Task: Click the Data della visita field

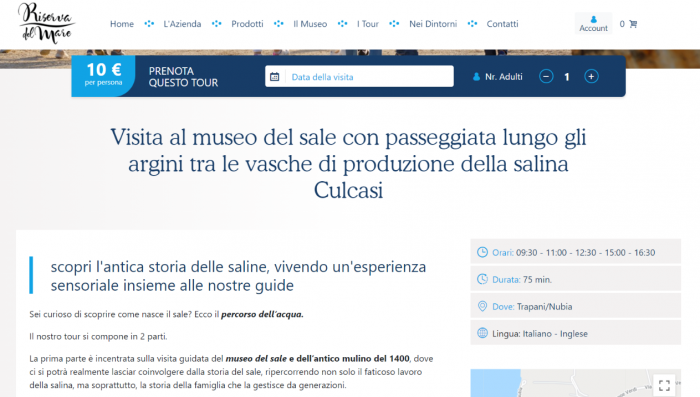Action: (x=359, y=76)
